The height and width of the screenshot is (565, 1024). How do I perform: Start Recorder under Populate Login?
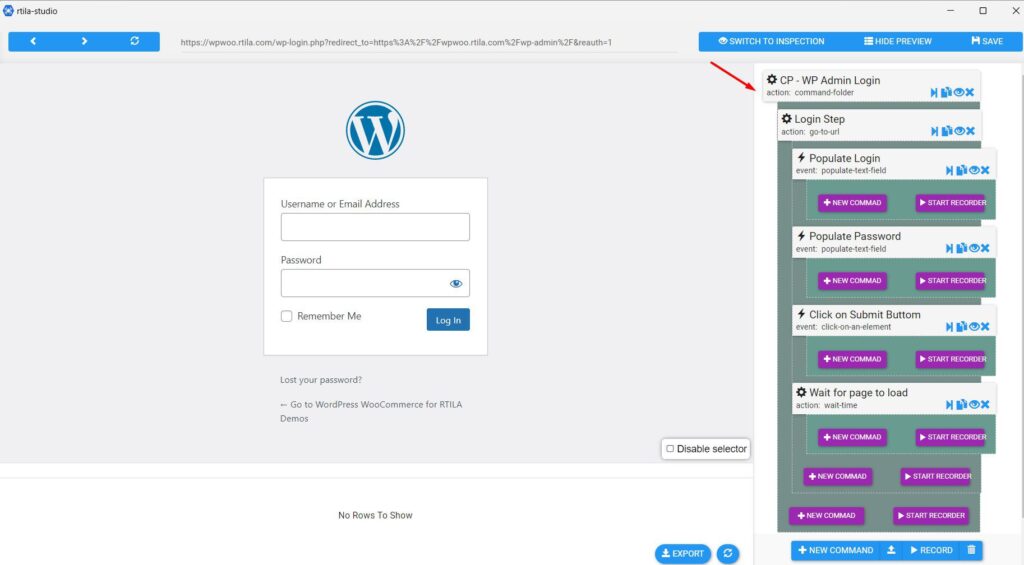click(x=952, y=202)
